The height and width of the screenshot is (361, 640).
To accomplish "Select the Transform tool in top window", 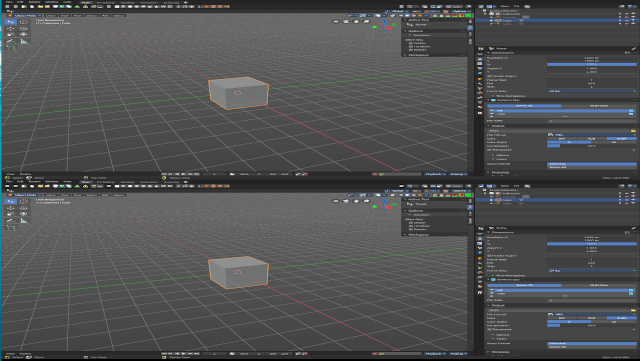I will pos(24,34).
